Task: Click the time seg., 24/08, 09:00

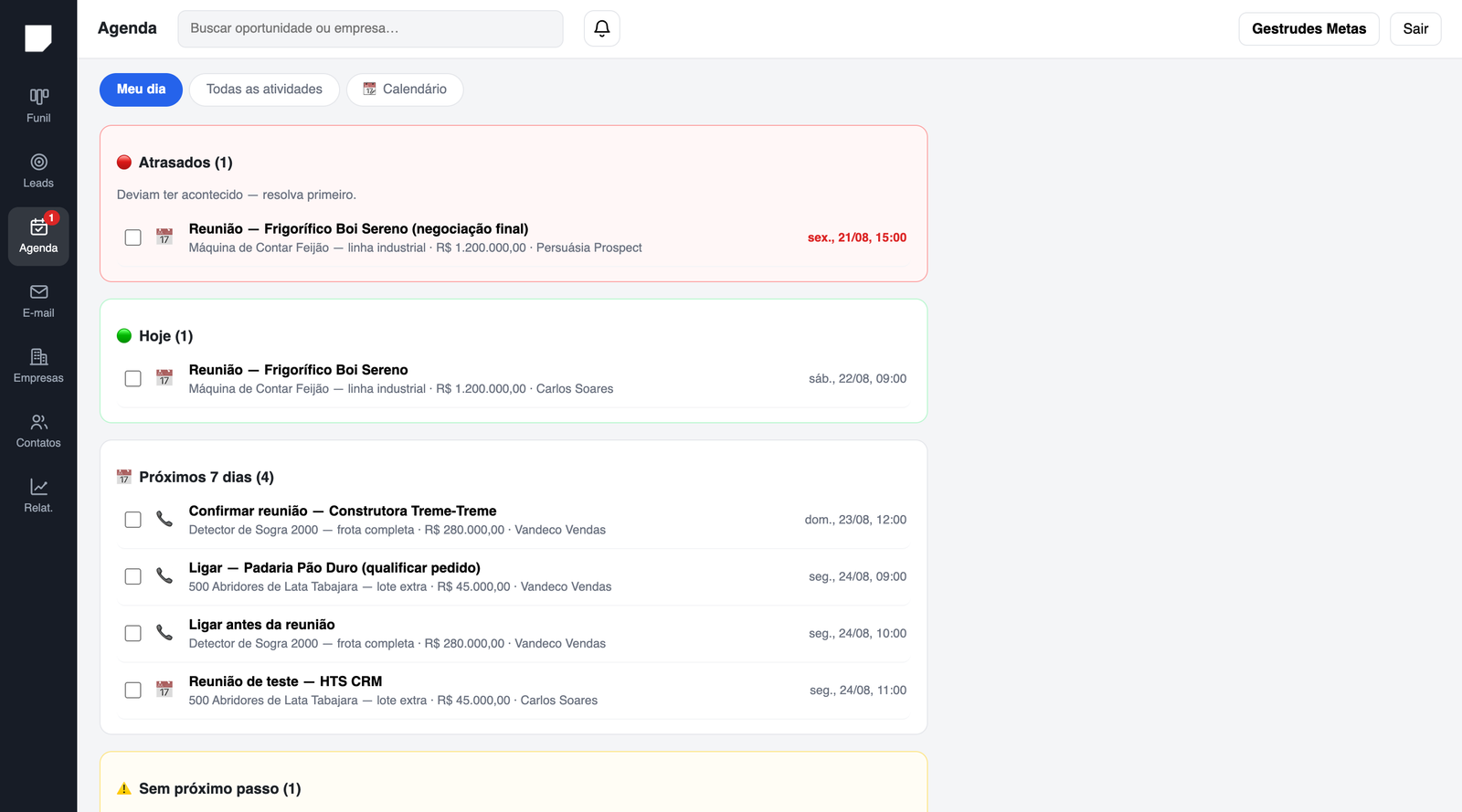Action: click(857, 576)
